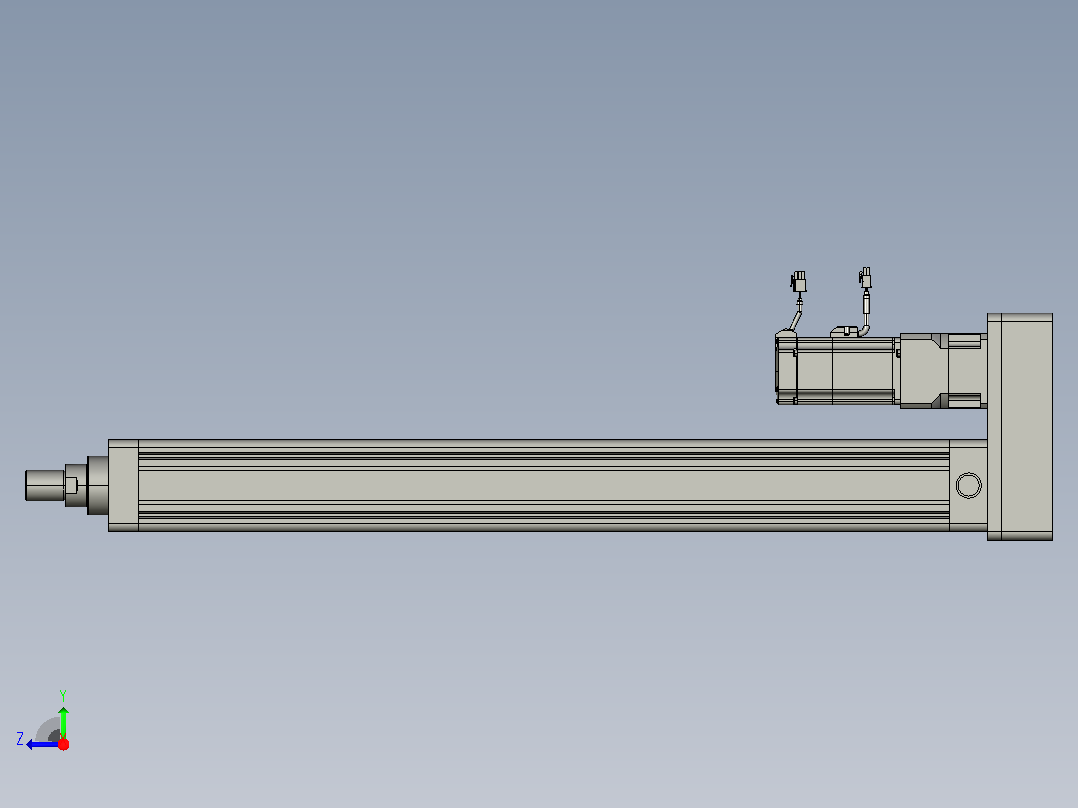Screen dimensions: 1078x808
Task: Click the blue Z axis arrow
Action: coord(43,744)
